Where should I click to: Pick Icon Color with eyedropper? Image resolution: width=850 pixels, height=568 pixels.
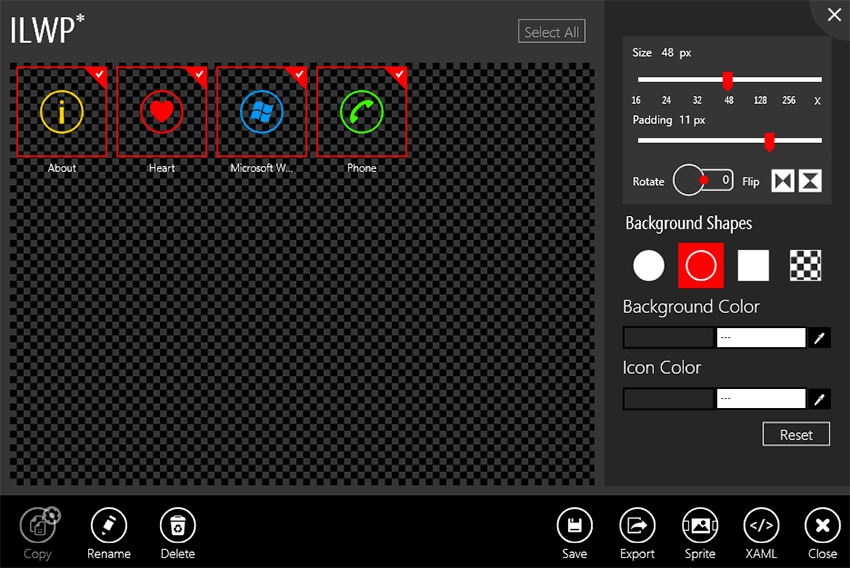(819, 399)
